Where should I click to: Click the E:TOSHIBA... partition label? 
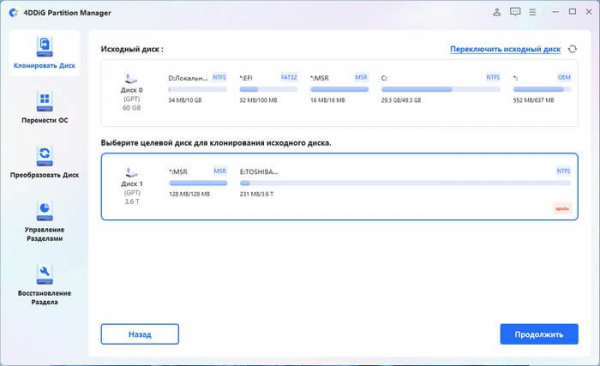[x=259, y=172]
